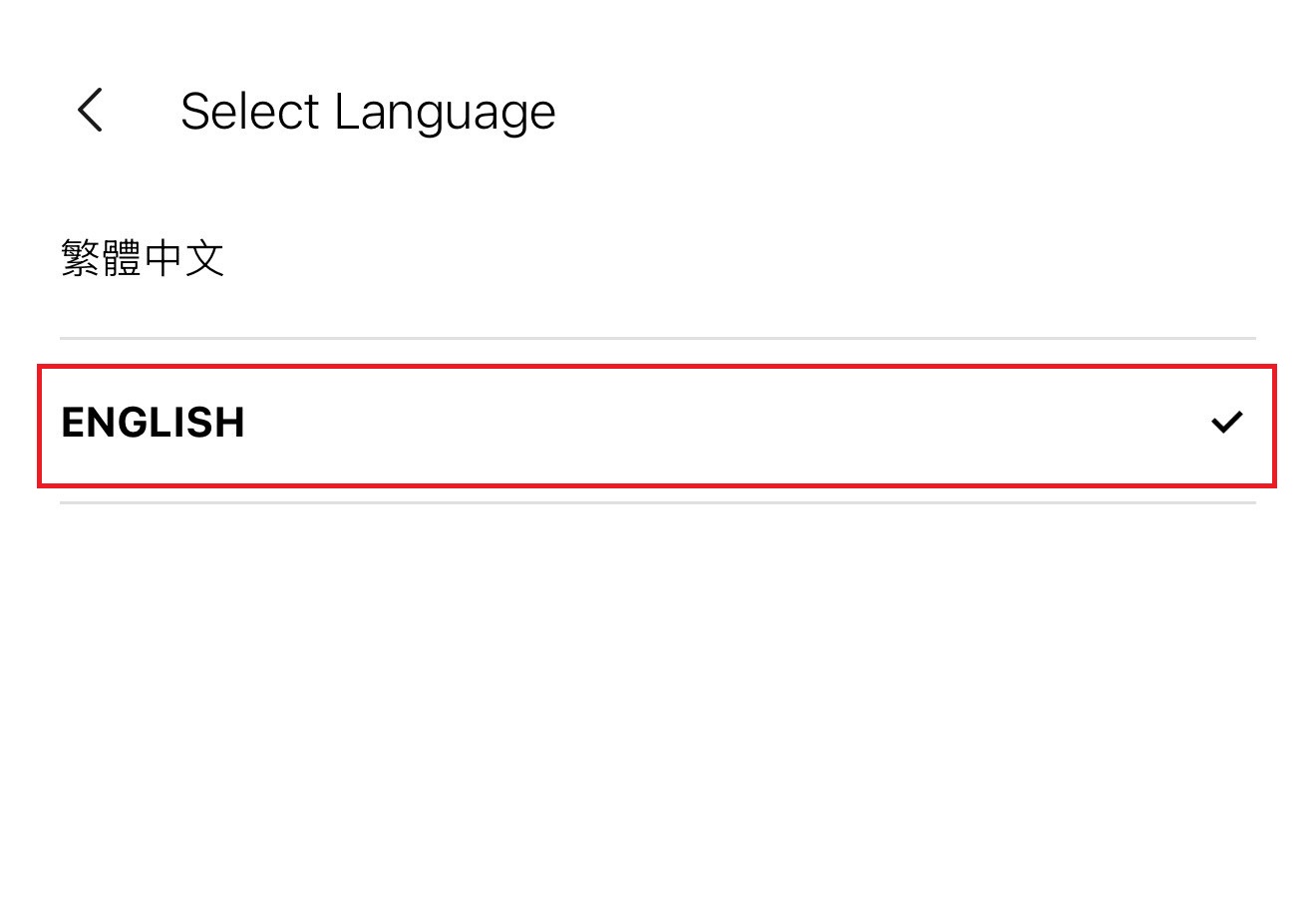Go back using the left chevron
Image resolution: width=1316 pixels, height=909 pixels.
pos(90,110)
